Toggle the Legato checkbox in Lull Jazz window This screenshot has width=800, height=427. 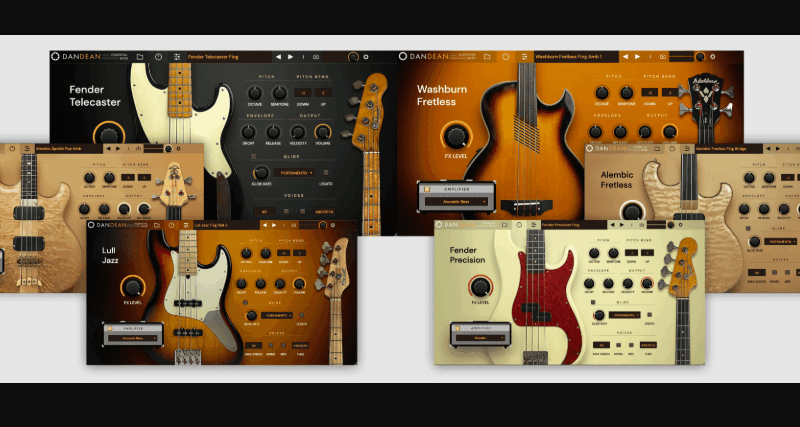click(302, 315)
